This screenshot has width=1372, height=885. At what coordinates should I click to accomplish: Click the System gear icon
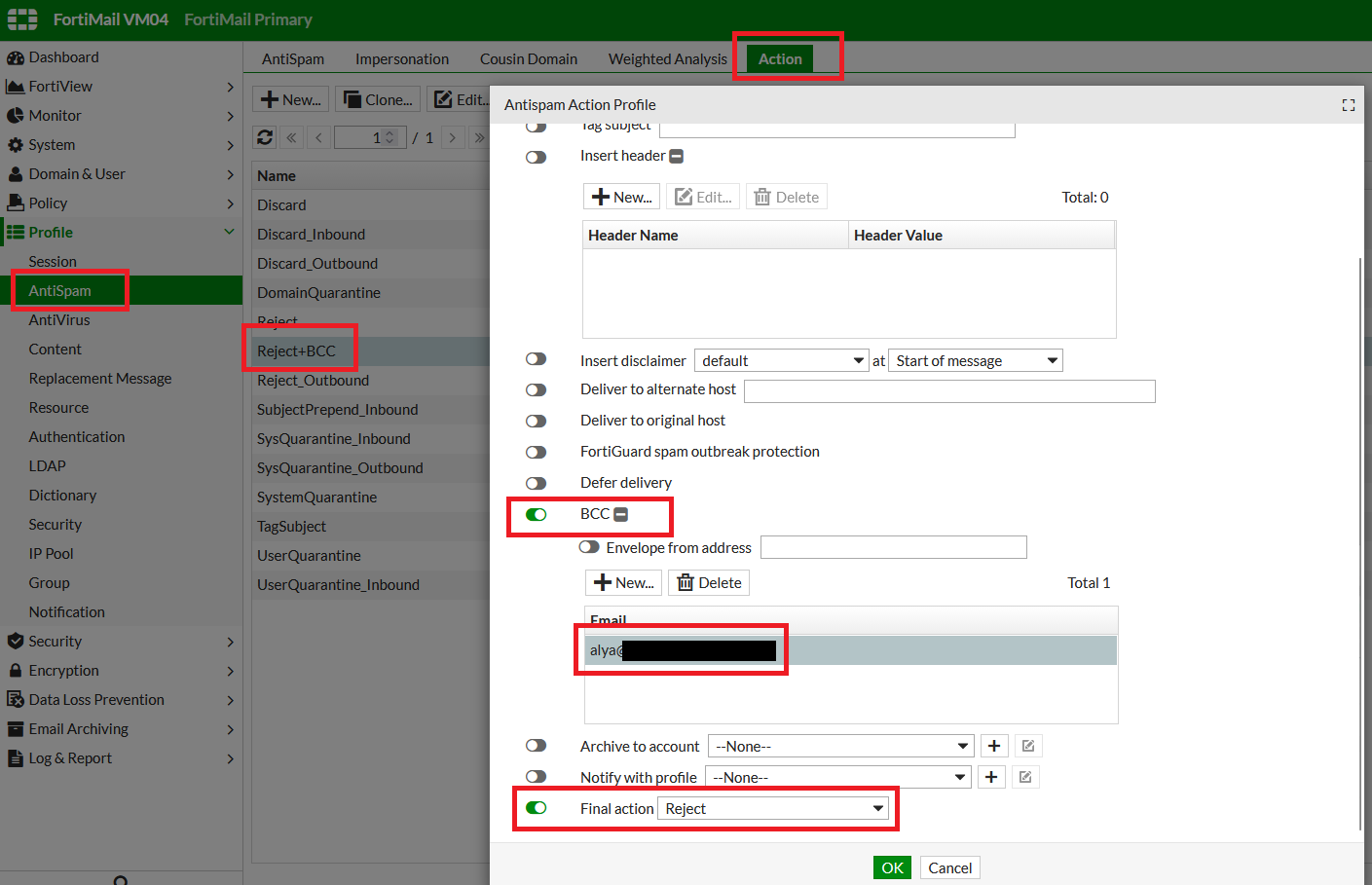pos(15,145)
